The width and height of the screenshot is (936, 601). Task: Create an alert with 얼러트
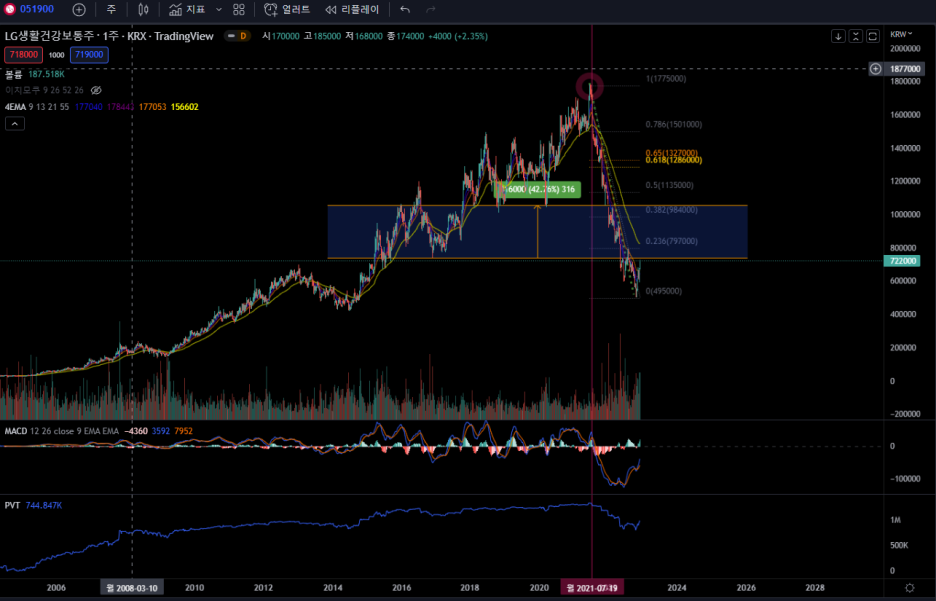pyautogui.click(x=287, y=9)
